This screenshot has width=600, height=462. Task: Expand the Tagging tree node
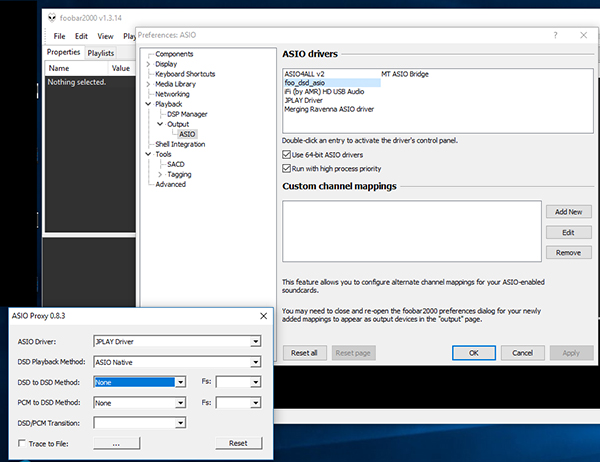pyautogui.click(x=160, y=174)
